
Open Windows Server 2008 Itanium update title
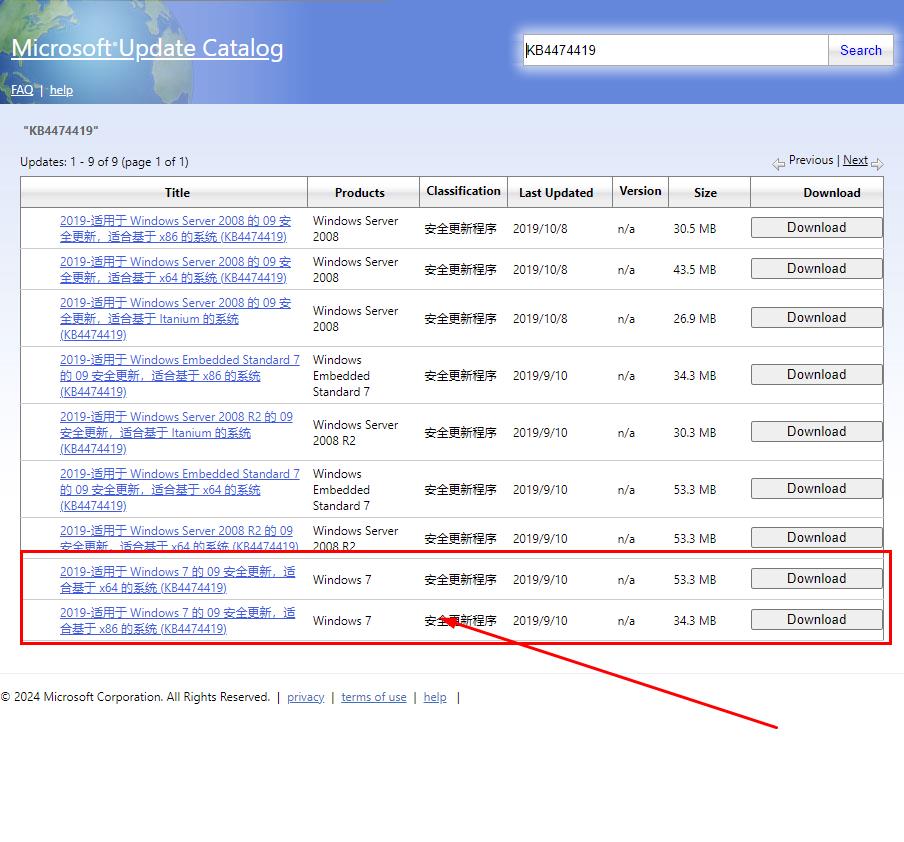coord(175,318)
